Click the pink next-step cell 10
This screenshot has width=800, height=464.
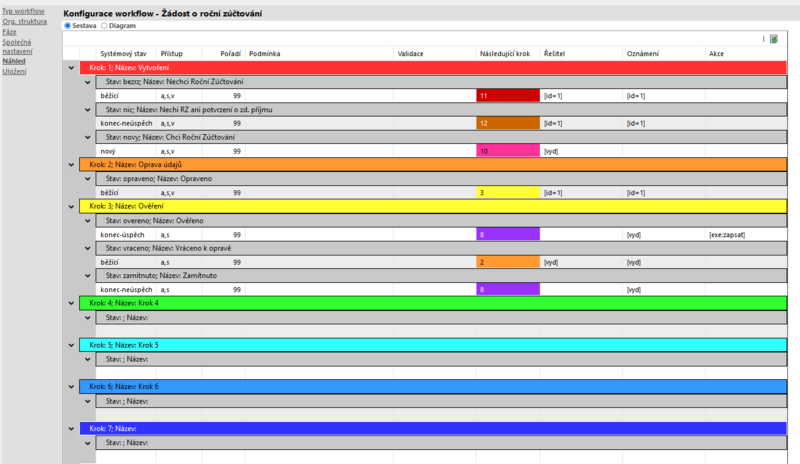coord(508,151)
